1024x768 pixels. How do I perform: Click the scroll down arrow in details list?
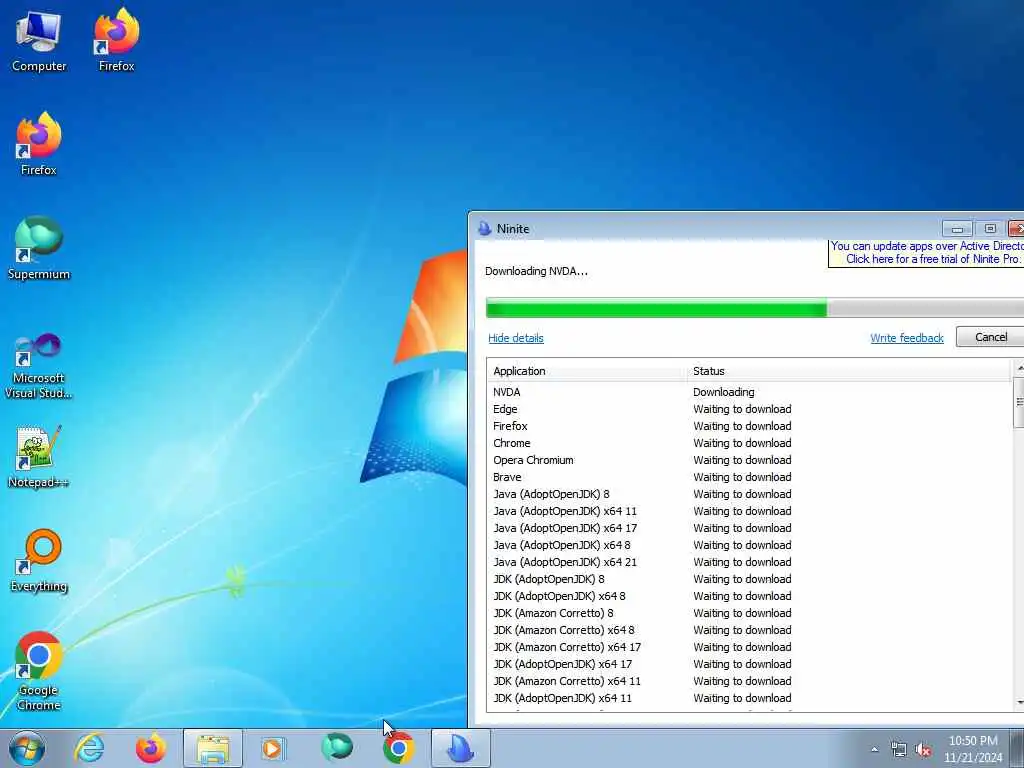click(1019, 702)
